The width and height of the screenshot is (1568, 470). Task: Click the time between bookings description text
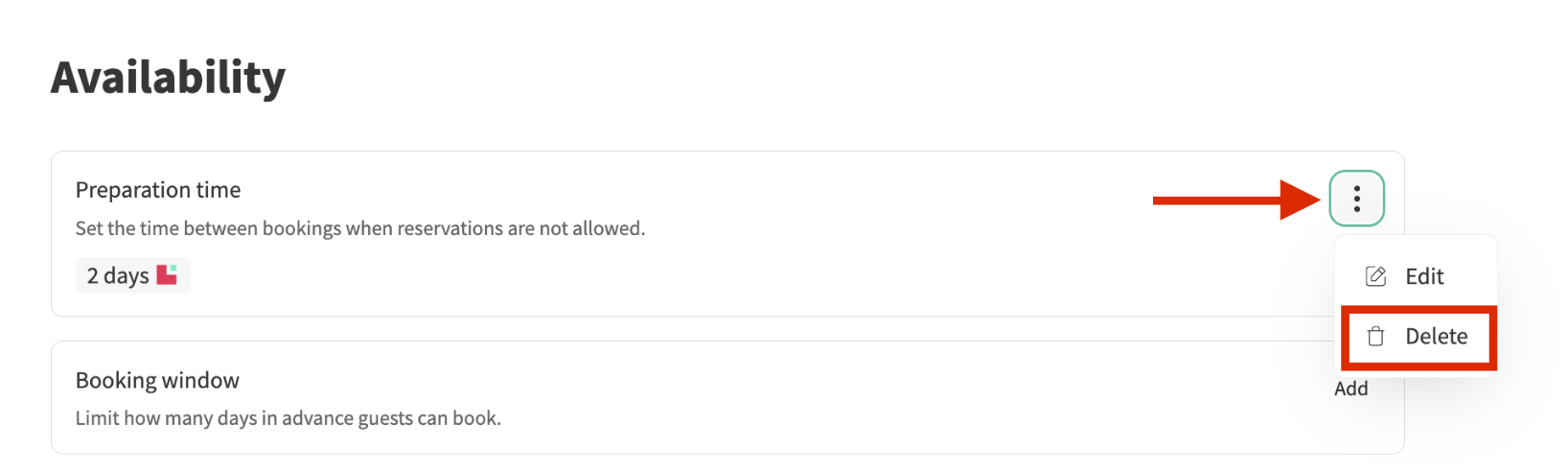(359, 228)
